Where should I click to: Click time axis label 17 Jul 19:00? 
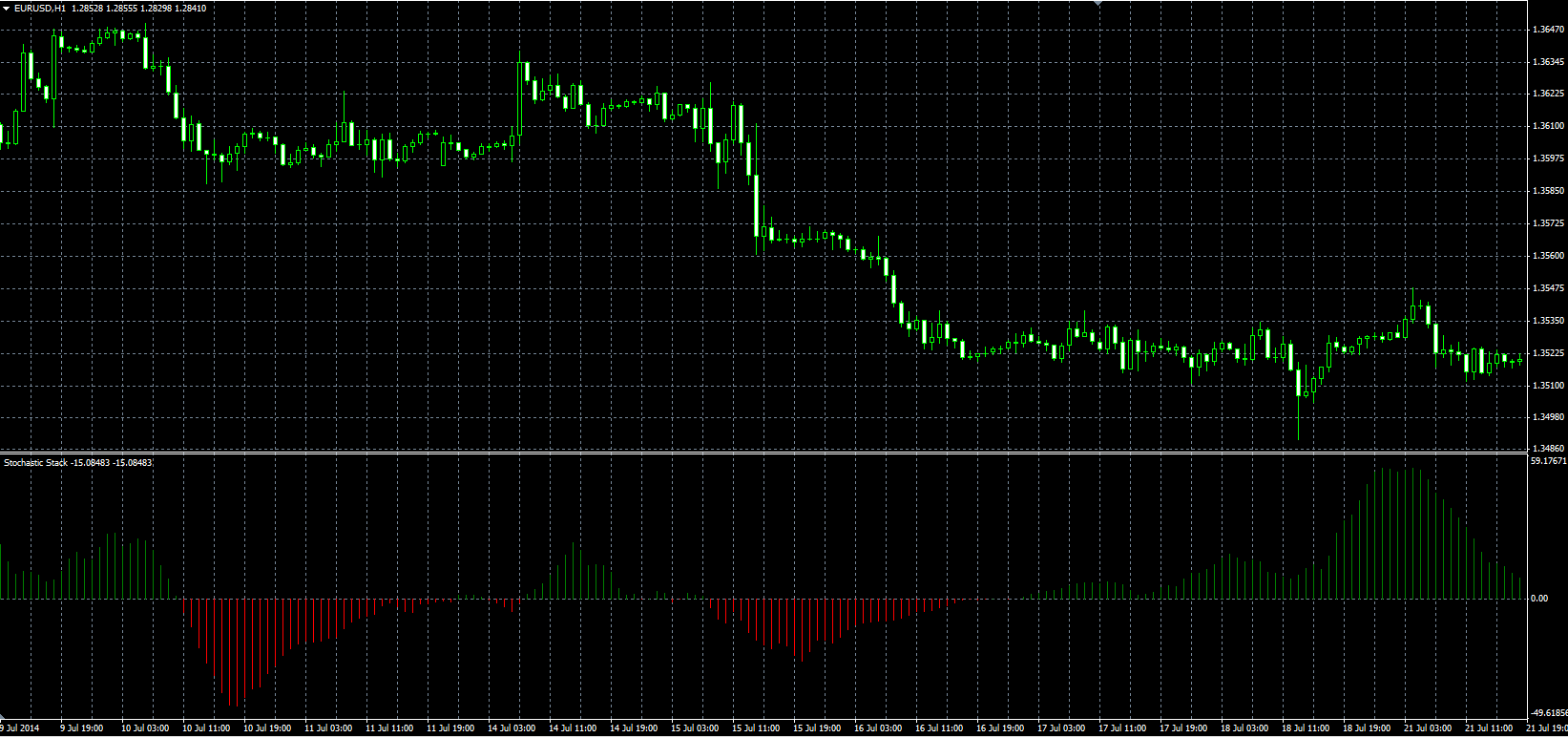(x=1183, y=728)
